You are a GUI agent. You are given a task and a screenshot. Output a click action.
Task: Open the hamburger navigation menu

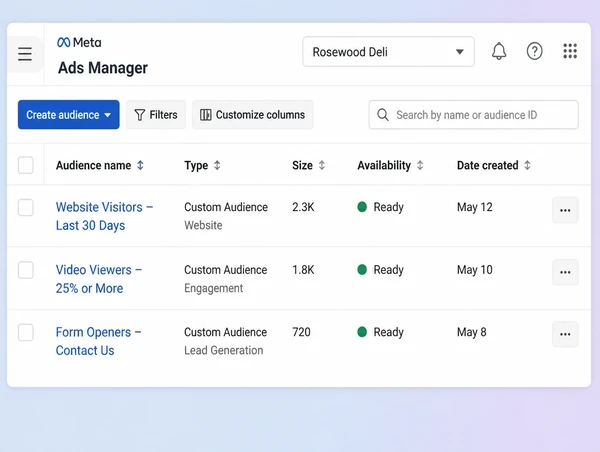25,54
